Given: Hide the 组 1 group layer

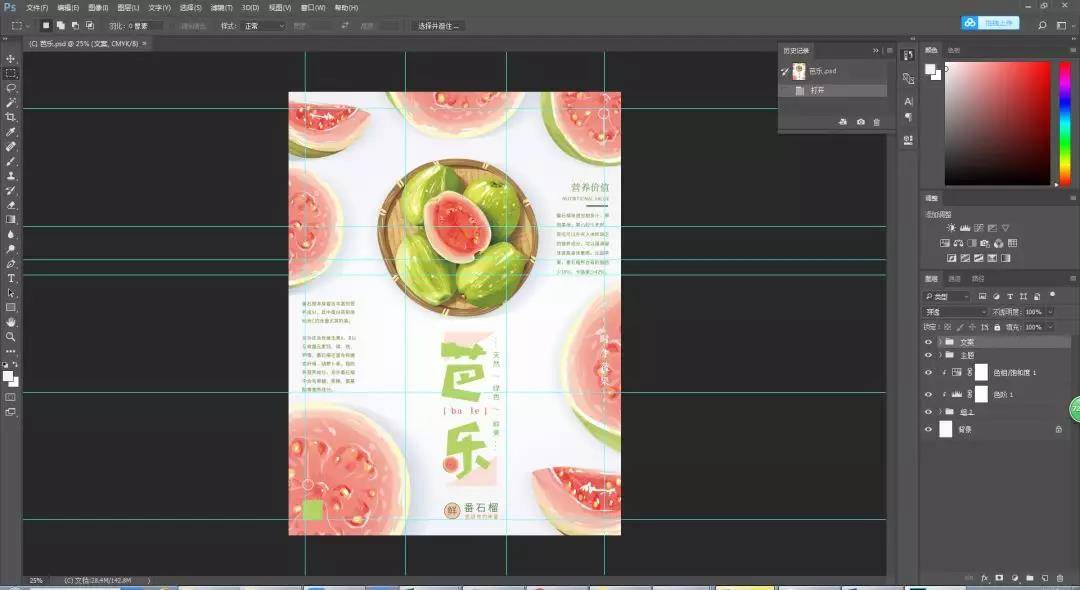Looking at the screenshot, I should 928,412.
